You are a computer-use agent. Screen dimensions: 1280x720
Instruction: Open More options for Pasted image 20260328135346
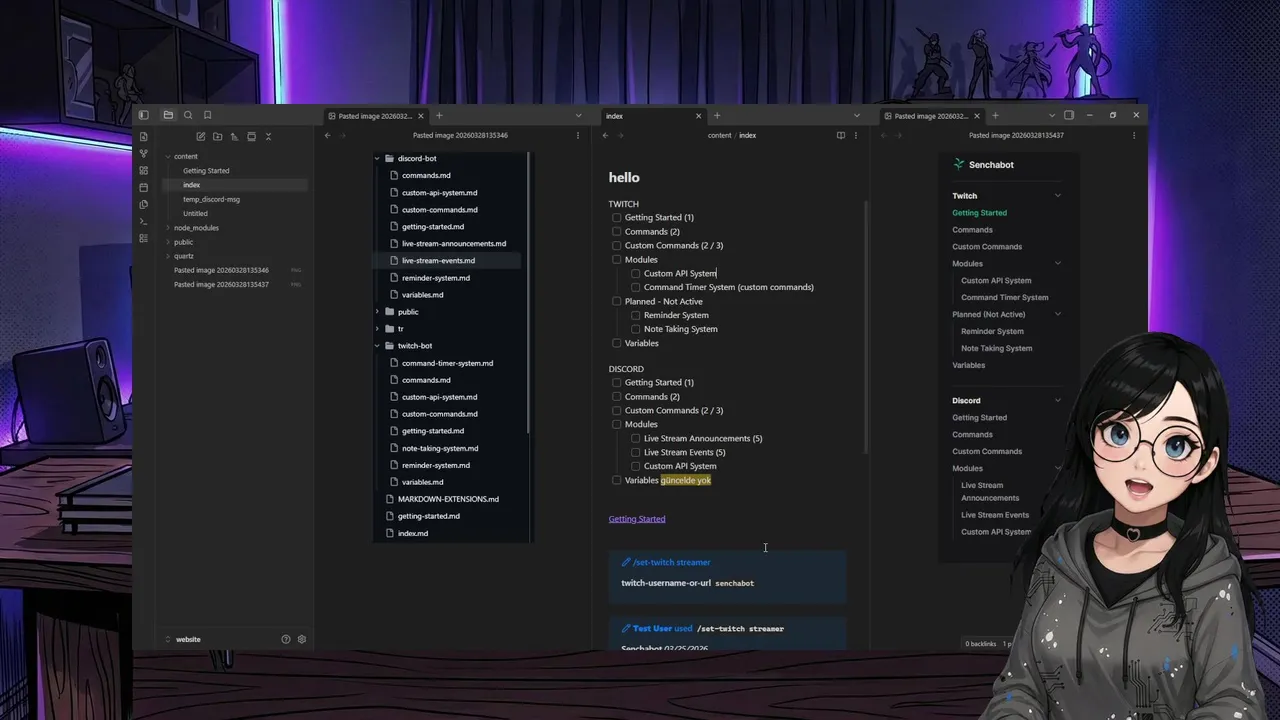pos(577,135)
